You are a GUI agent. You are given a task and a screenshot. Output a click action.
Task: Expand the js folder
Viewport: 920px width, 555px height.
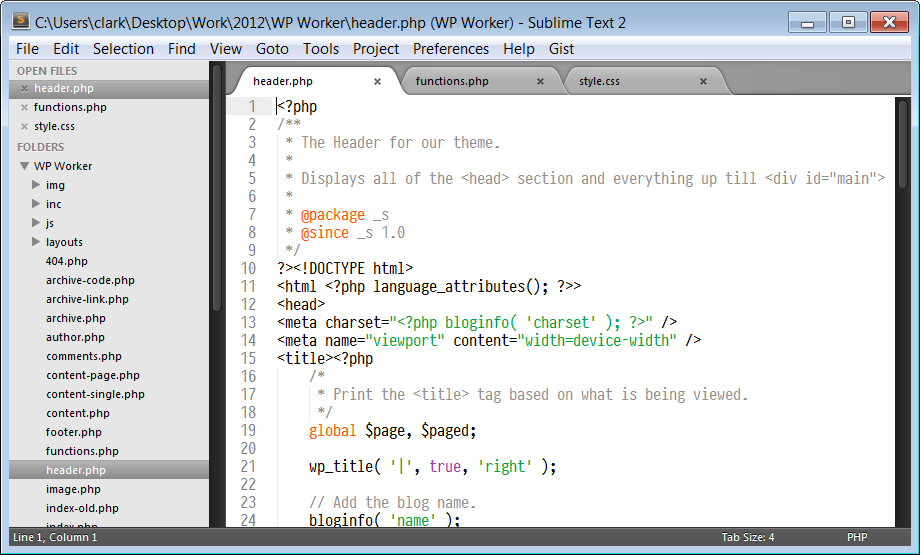coord(36,222)
